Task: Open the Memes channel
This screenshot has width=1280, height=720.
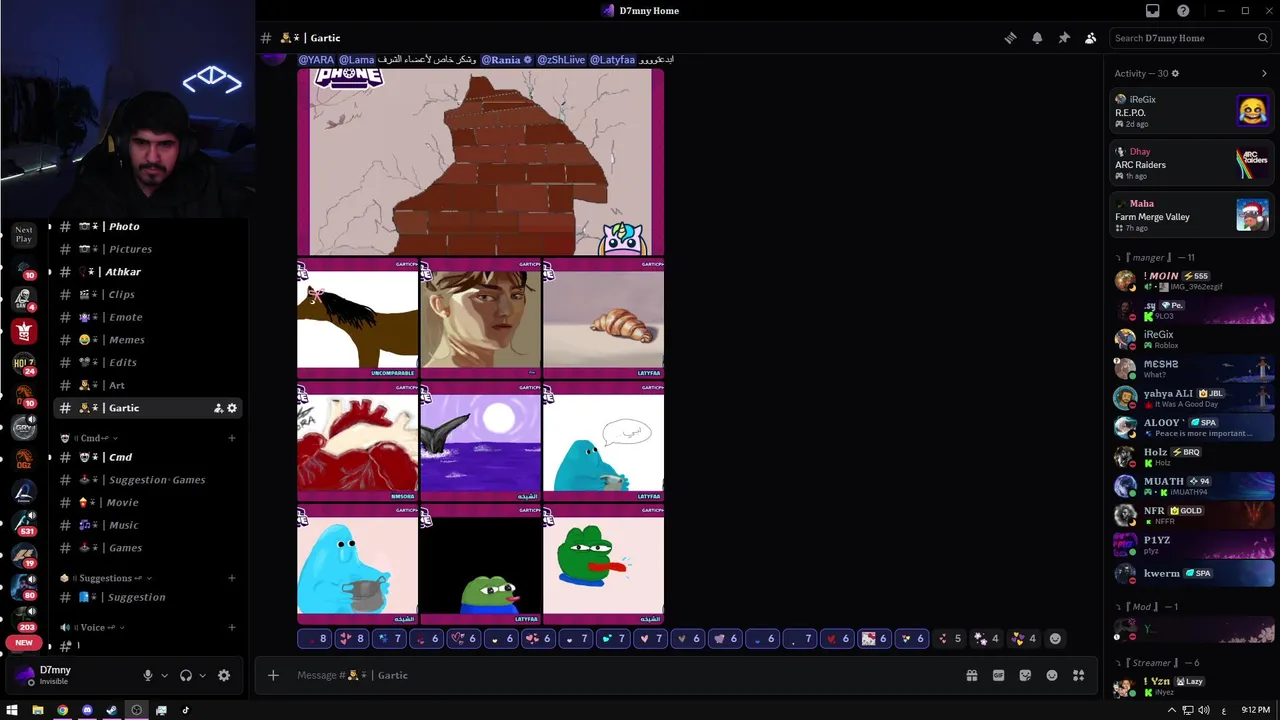Action: coord(148,340)
